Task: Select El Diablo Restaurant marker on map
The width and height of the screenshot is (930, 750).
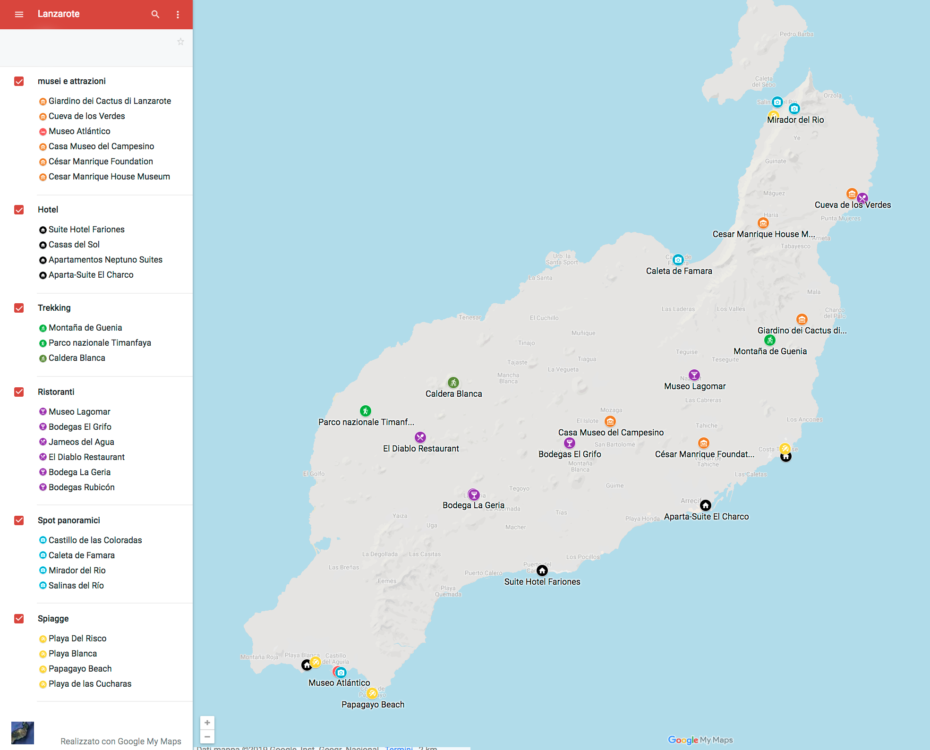Action: tap(420, 438)
